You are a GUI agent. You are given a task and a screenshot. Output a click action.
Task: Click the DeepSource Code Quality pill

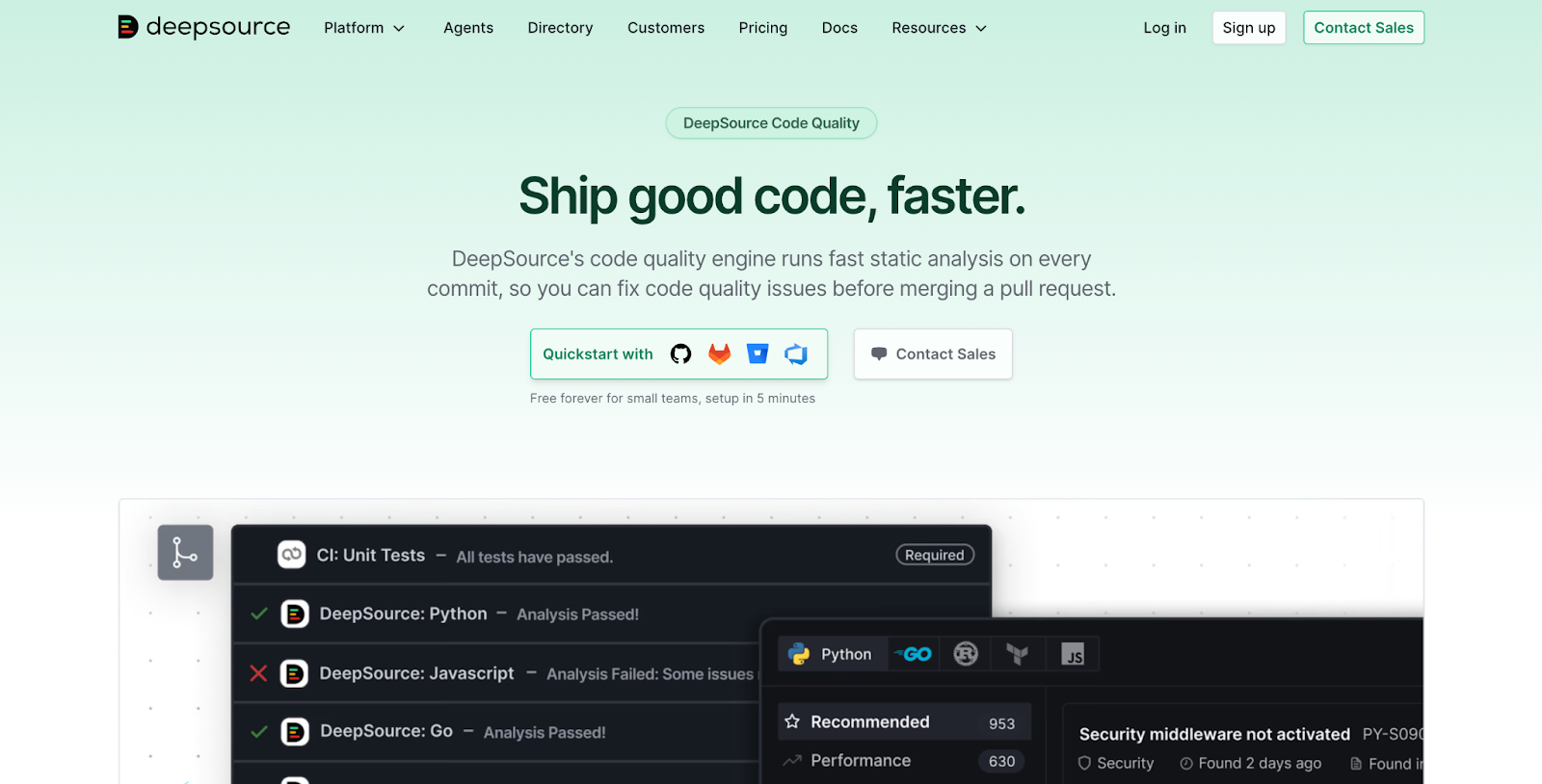(x=771, y=123)
